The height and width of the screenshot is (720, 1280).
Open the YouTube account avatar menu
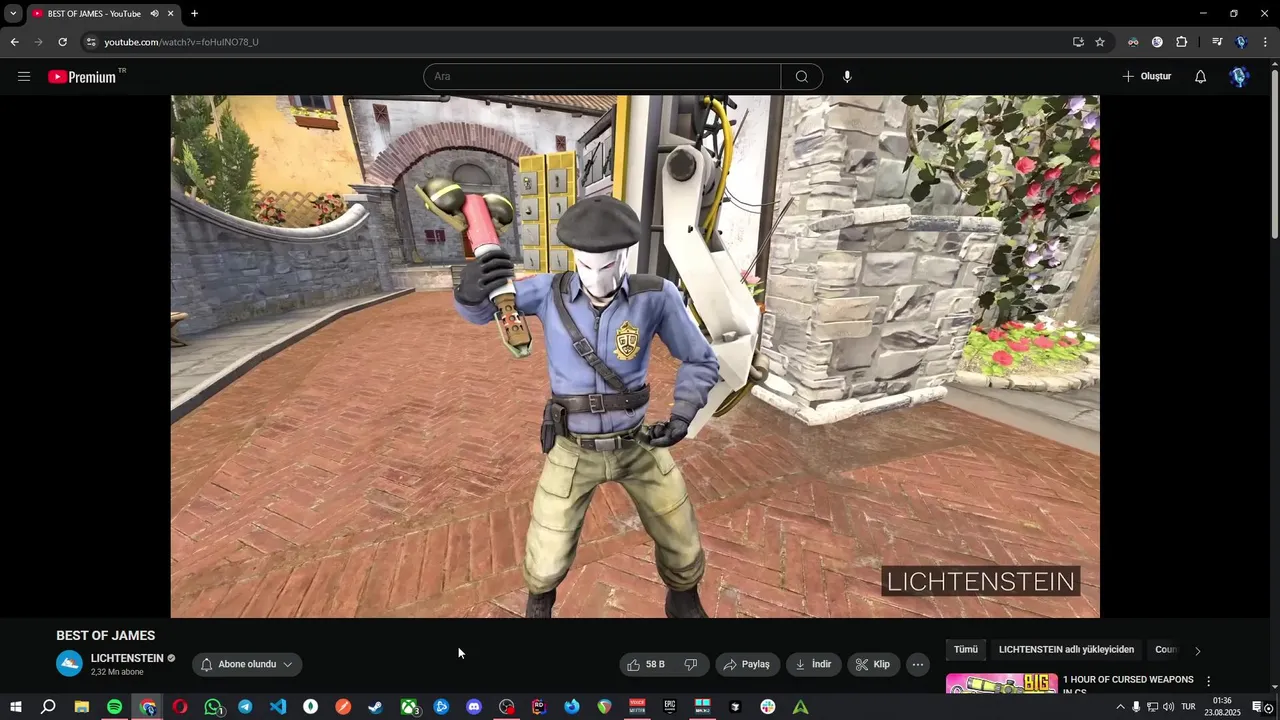(1239, 77)
